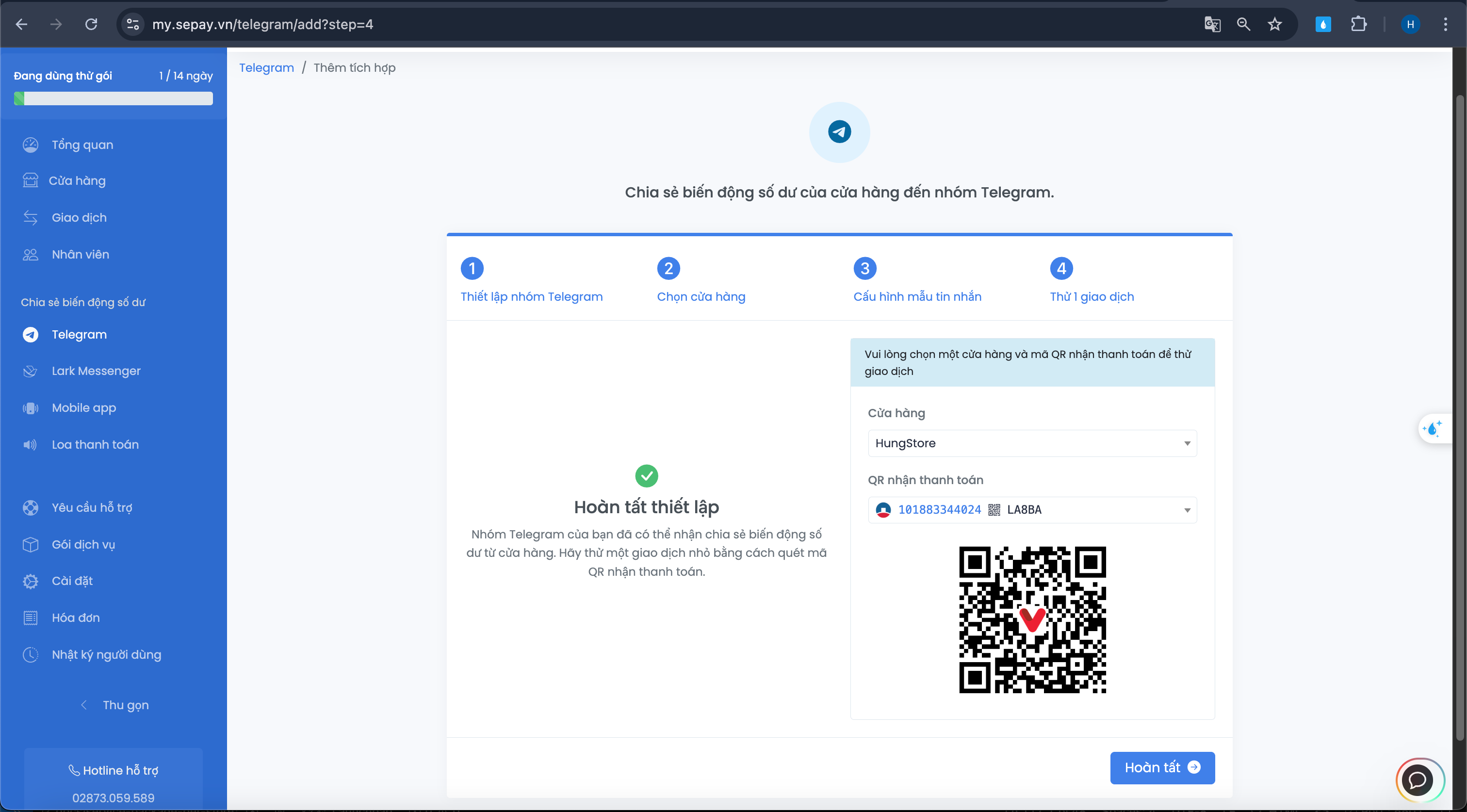Bookmark this page with the star icon
Screen dimensions: 1467x812
click(x=1274, y=24)
